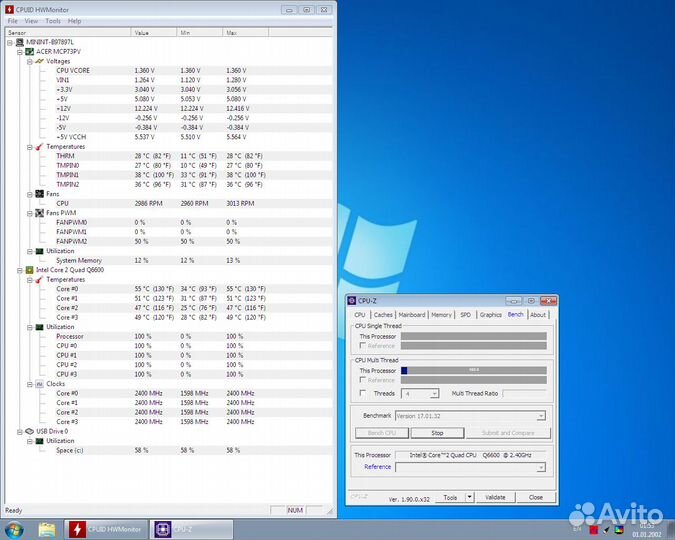Collapse the MININT-B97897L root node
Screen dimensions: 675x540
[10, 43]
